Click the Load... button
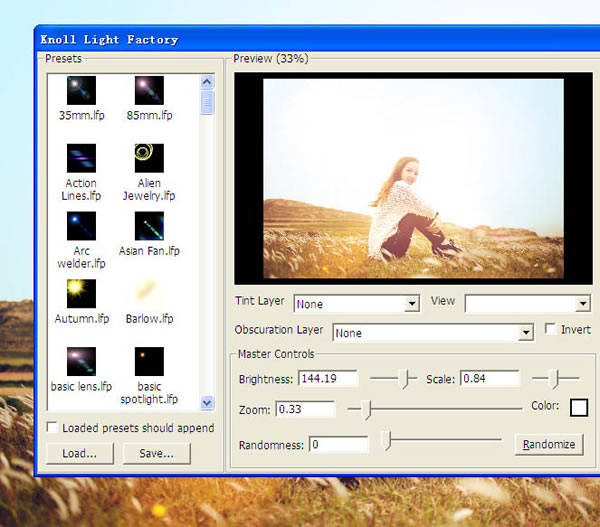The image size is (600, 527). tap(78, 453)
